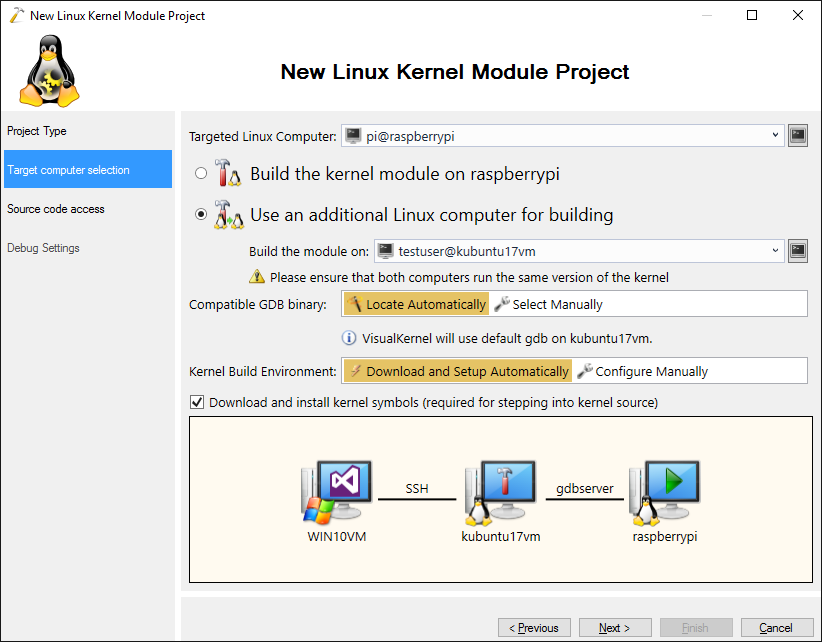Click the SSH connection label in diagram
Screen dimensions: 822x642
[417, 488]
